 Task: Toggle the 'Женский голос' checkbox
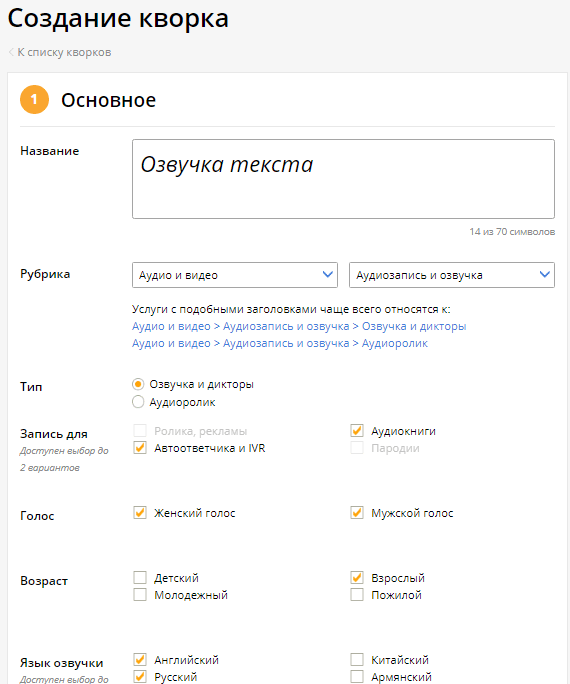[140, 513]
